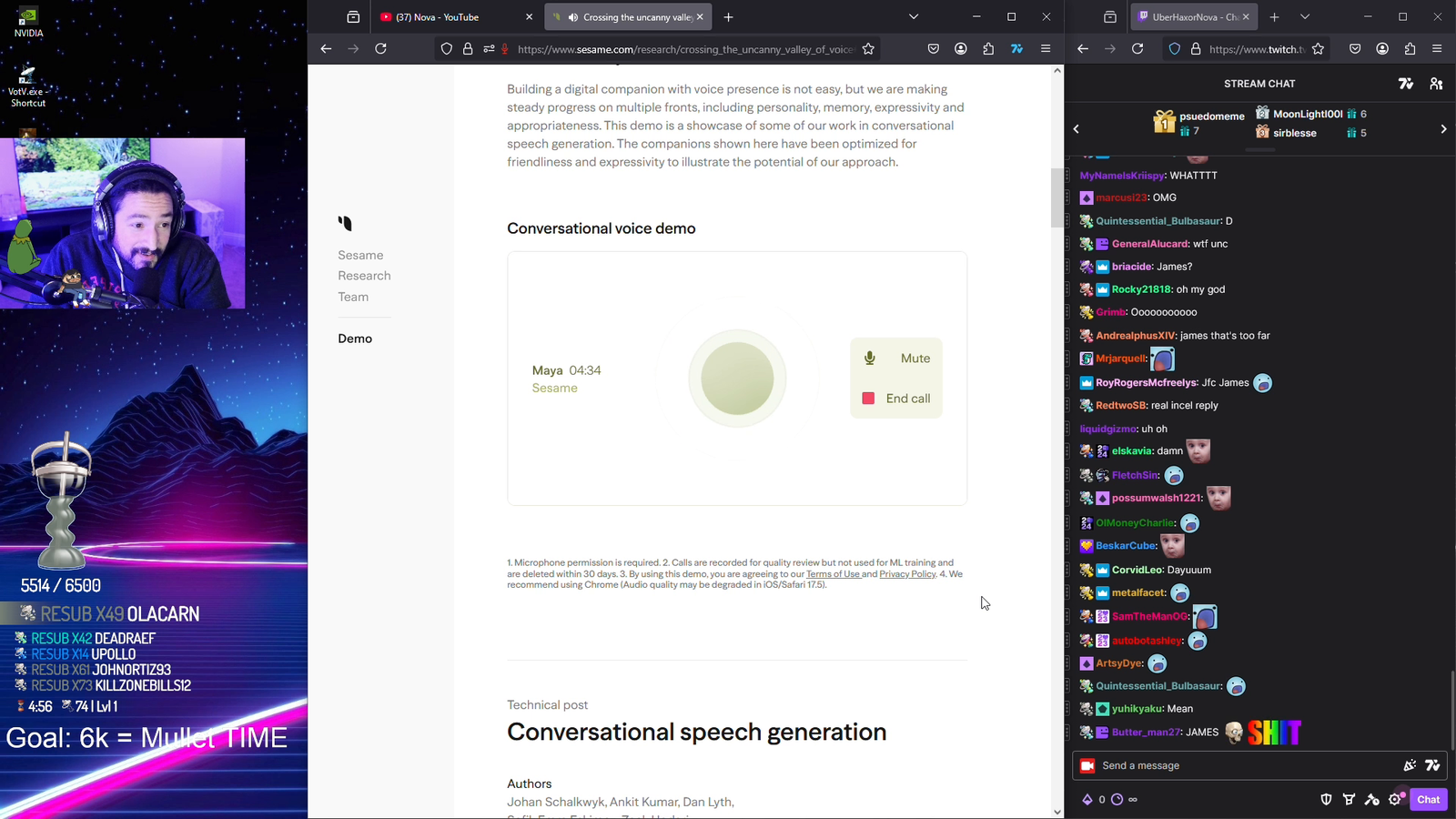Open tracking protection shield for sesame.com
Screen dimensions: 1456x819
click(x=447, y=49)
